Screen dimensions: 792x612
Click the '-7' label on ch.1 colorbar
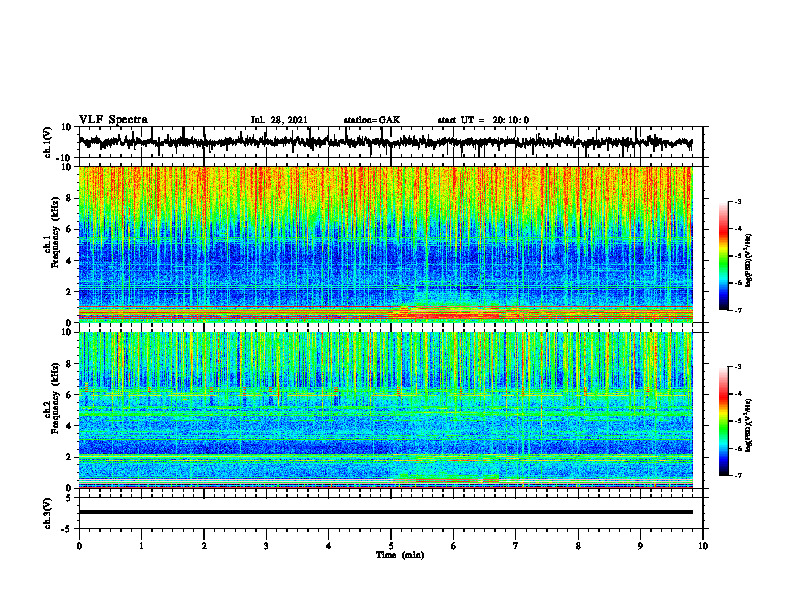coord(737,310)
